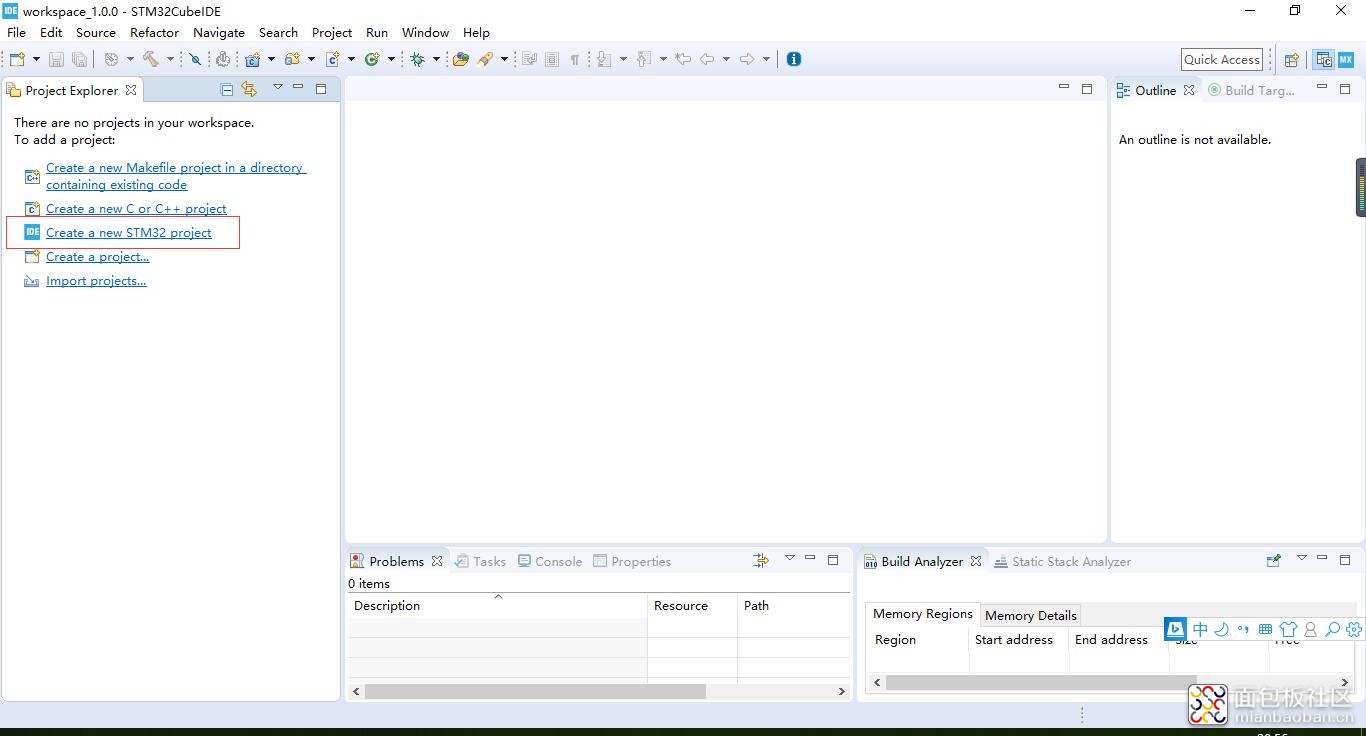Click the Back navigation arrow icon
Screen dimensions: 1366x736
pos(707,60)
